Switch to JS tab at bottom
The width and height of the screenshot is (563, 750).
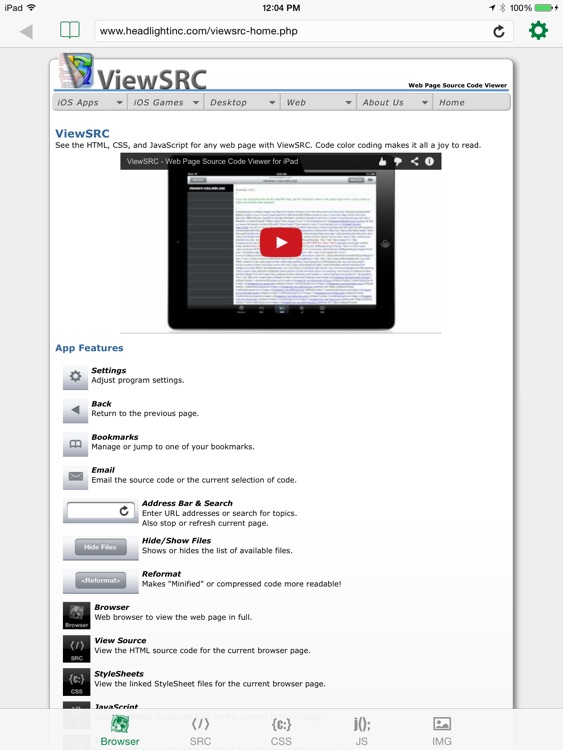pyautogui.click(x=362, y=731)
